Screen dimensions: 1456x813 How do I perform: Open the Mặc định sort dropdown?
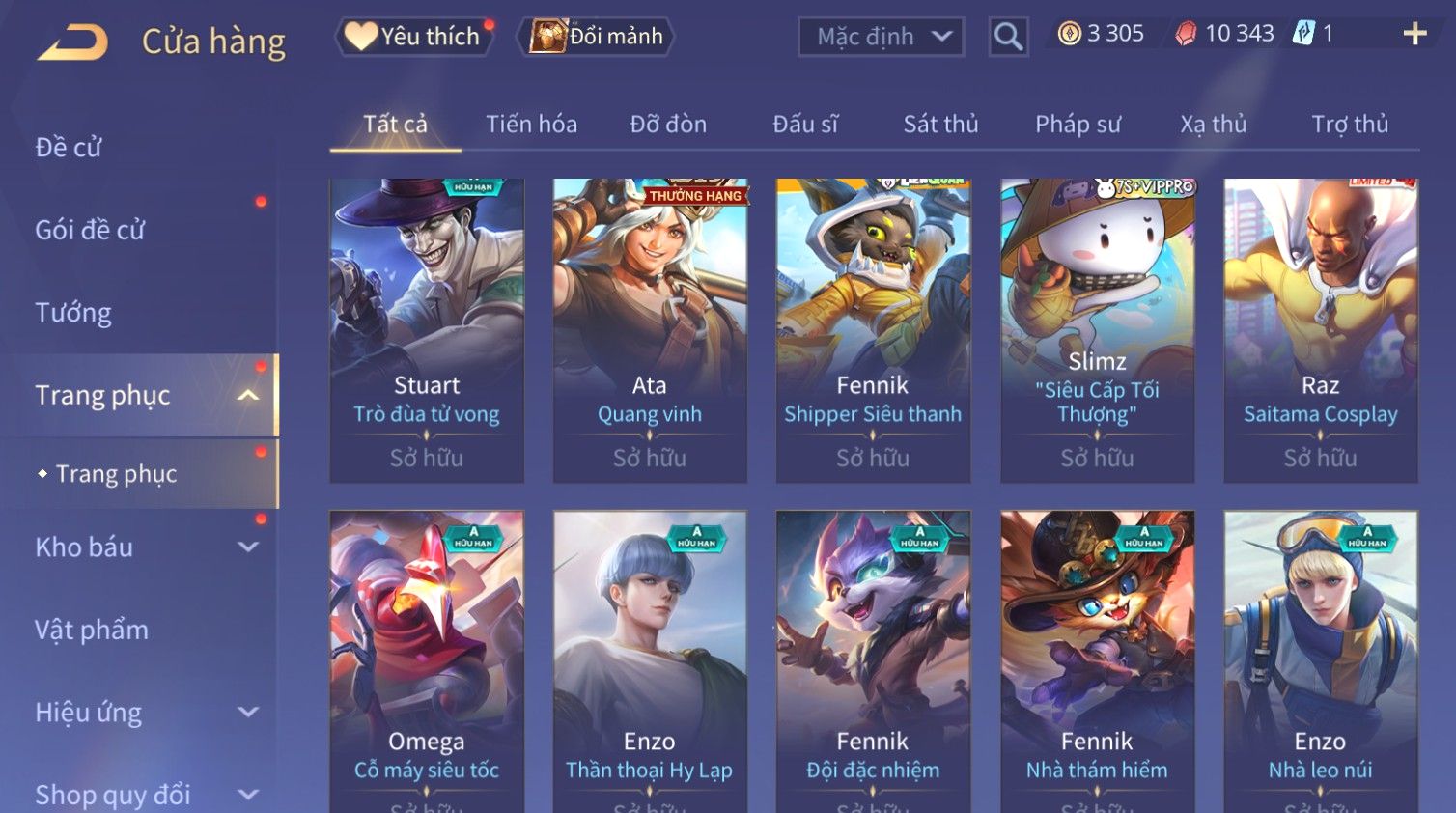(881, 37)
